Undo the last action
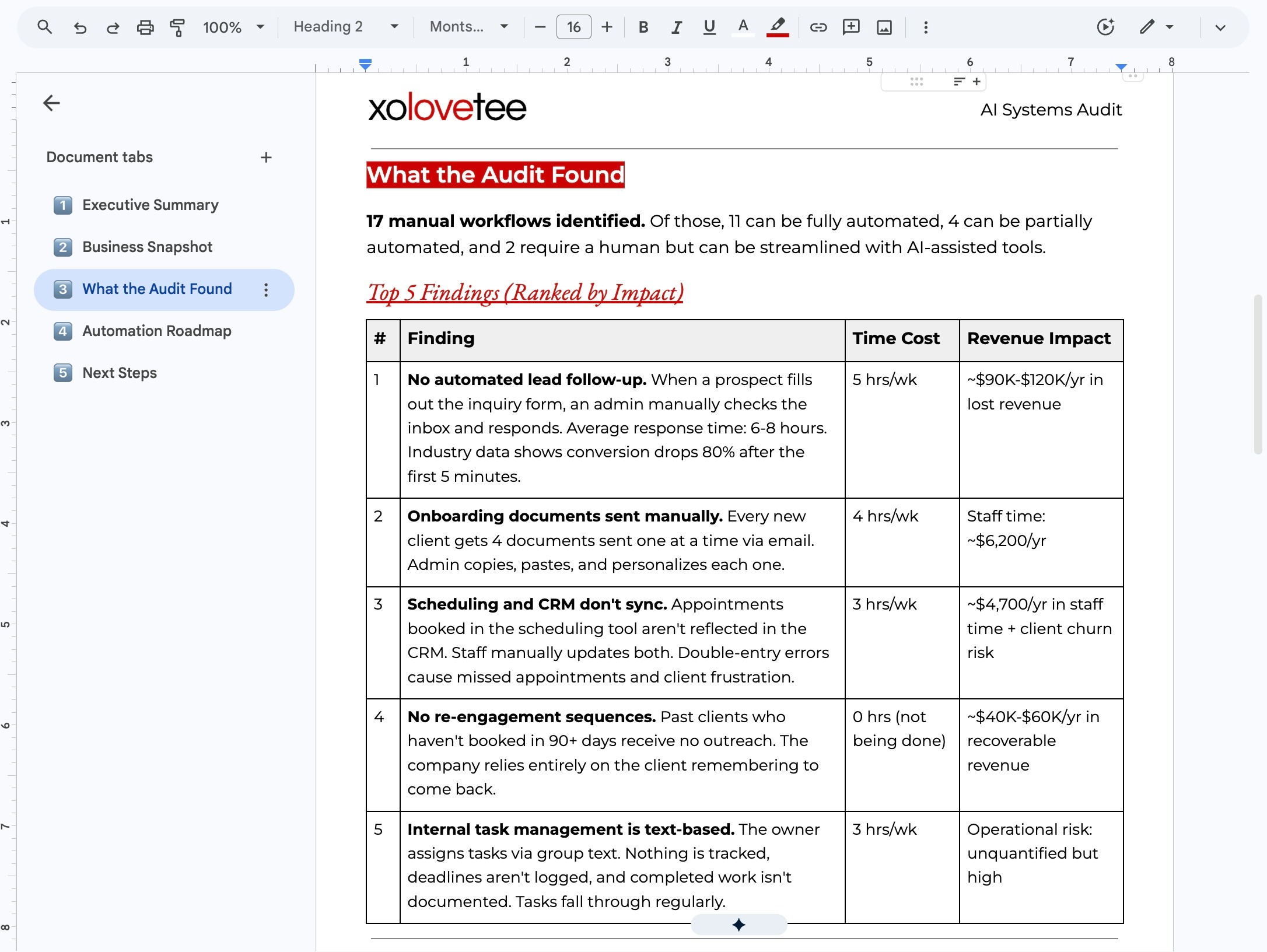Viewport: 1267px width, 952px height. pos(80,27)
